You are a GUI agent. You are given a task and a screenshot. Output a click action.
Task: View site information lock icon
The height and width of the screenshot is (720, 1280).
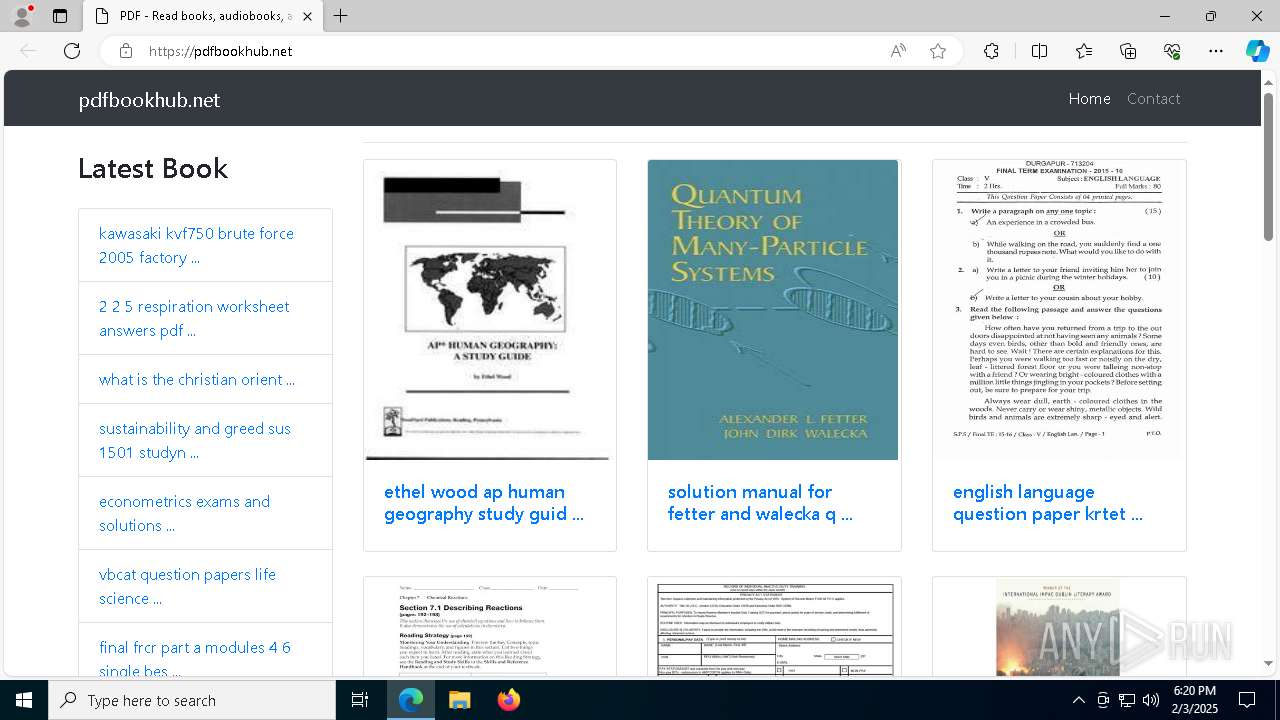pos(126,51)
